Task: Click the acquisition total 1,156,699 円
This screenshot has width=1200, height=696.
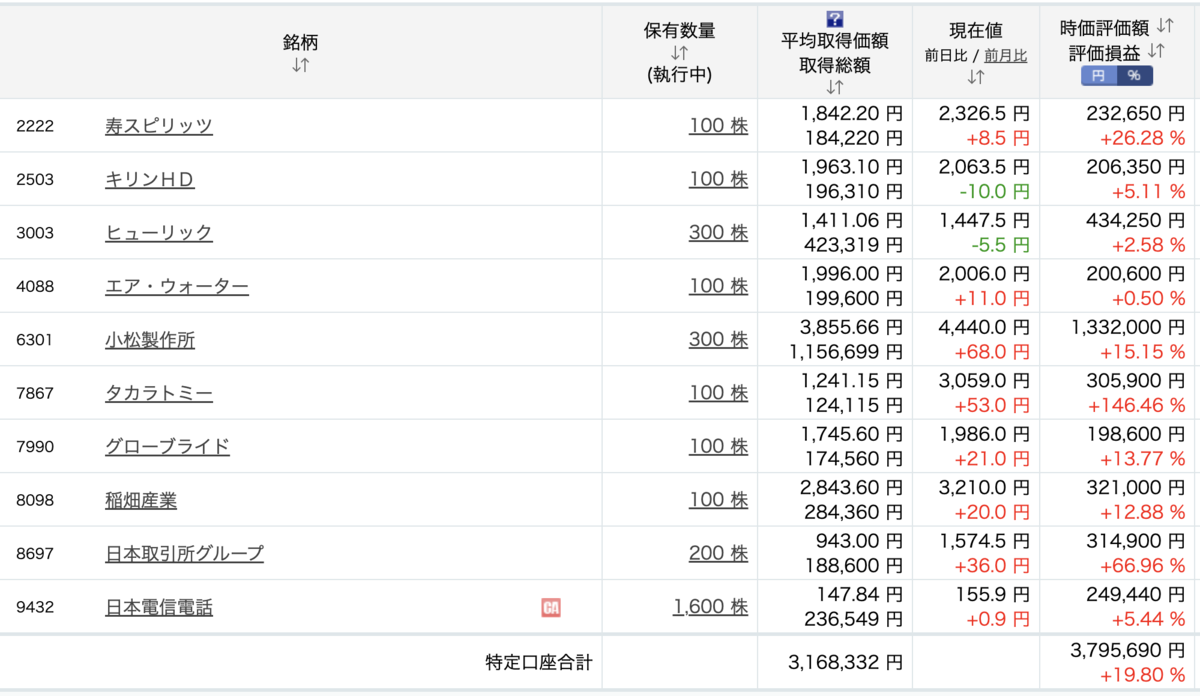Action: pyautogui.click(x=846, y=351)
